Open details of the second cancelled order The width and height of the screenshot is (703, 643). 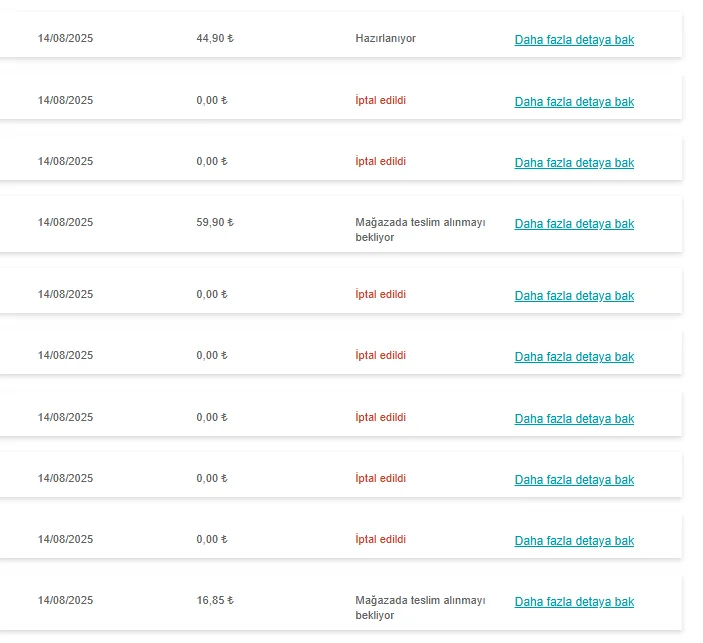tap(574, 163)
